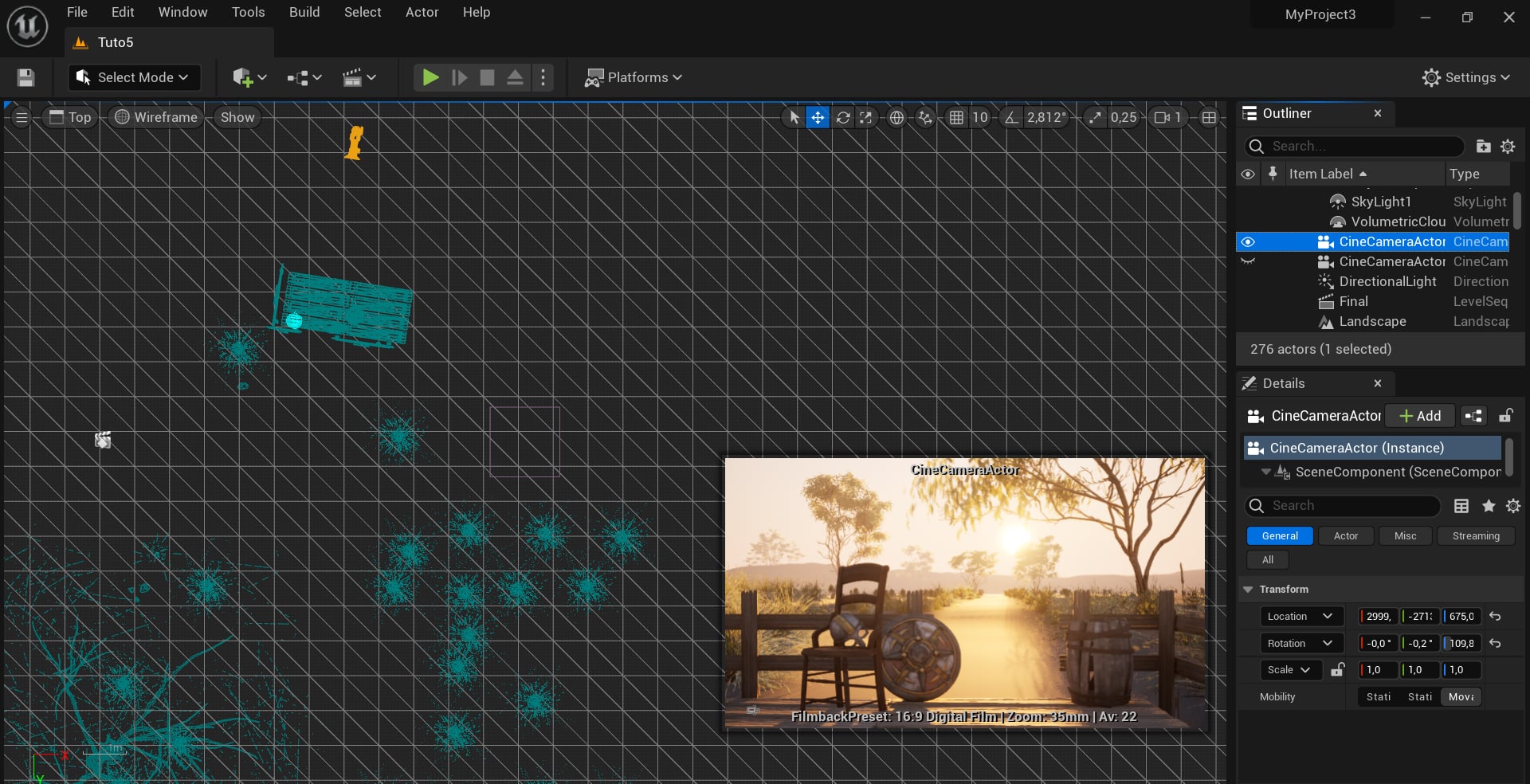Adjust camera speed setting
The height and width of the screenshot is (784, 1530).
[1168, 117]
